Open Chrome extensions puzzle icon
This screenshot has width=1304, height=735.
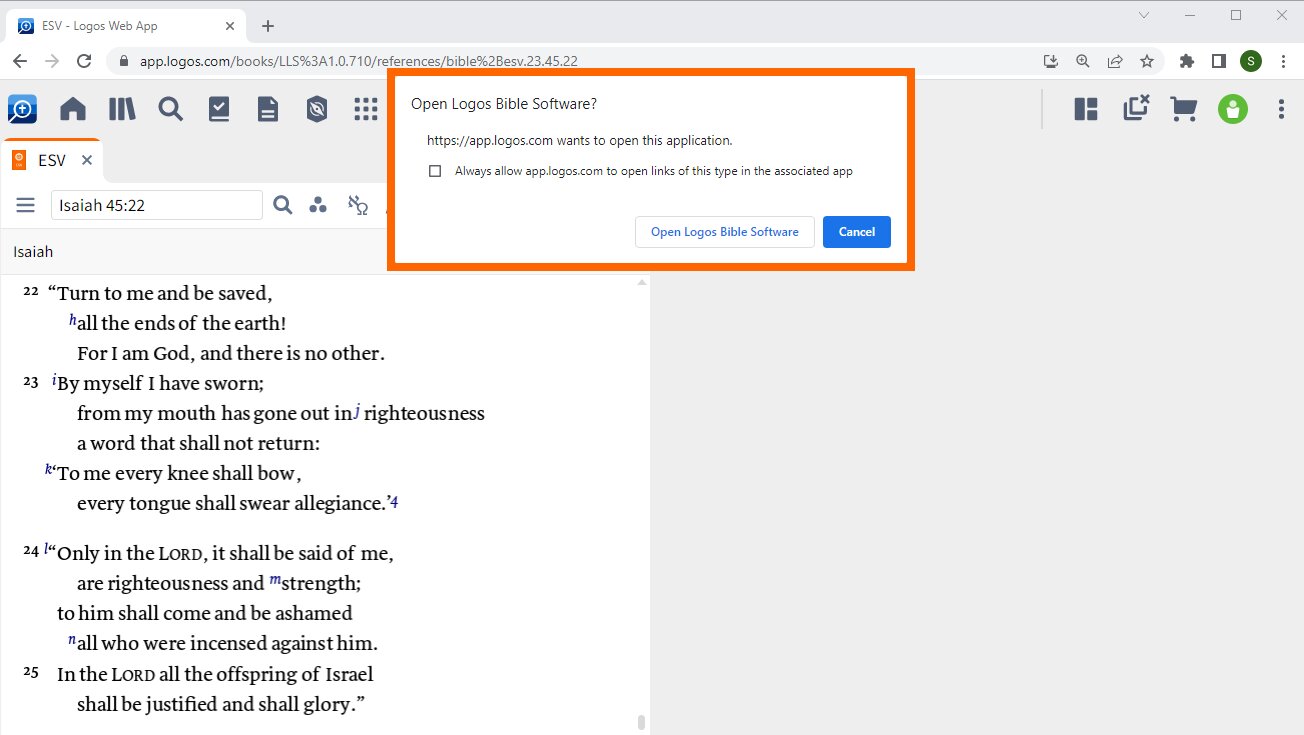[1187, 61]
